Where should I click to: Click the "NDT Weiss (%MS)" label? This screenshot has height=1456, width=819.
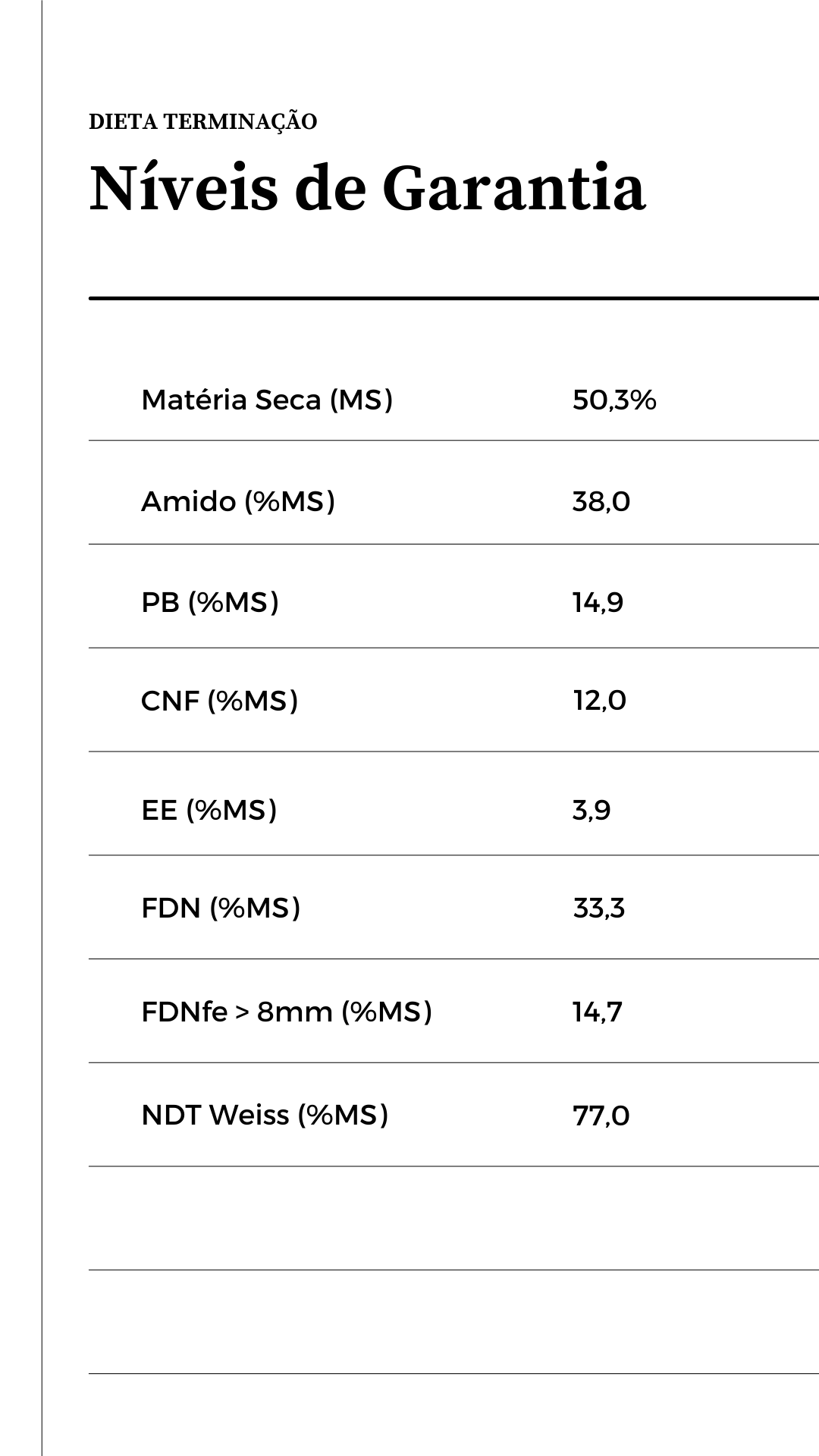[x=264, y=1115]
